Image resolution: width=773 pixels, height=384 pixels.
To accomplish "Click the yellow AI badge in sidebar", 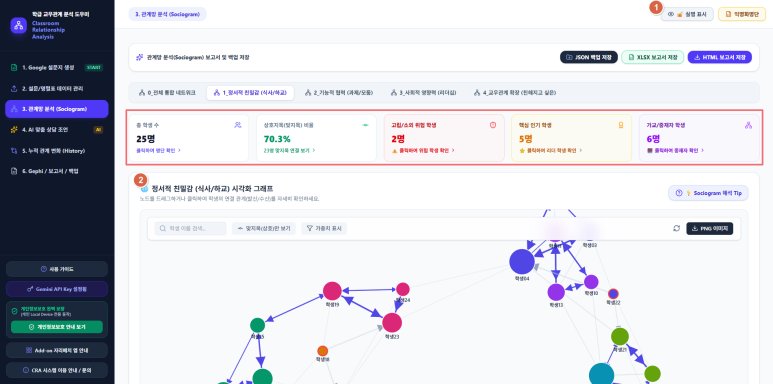I will (98, 130).
